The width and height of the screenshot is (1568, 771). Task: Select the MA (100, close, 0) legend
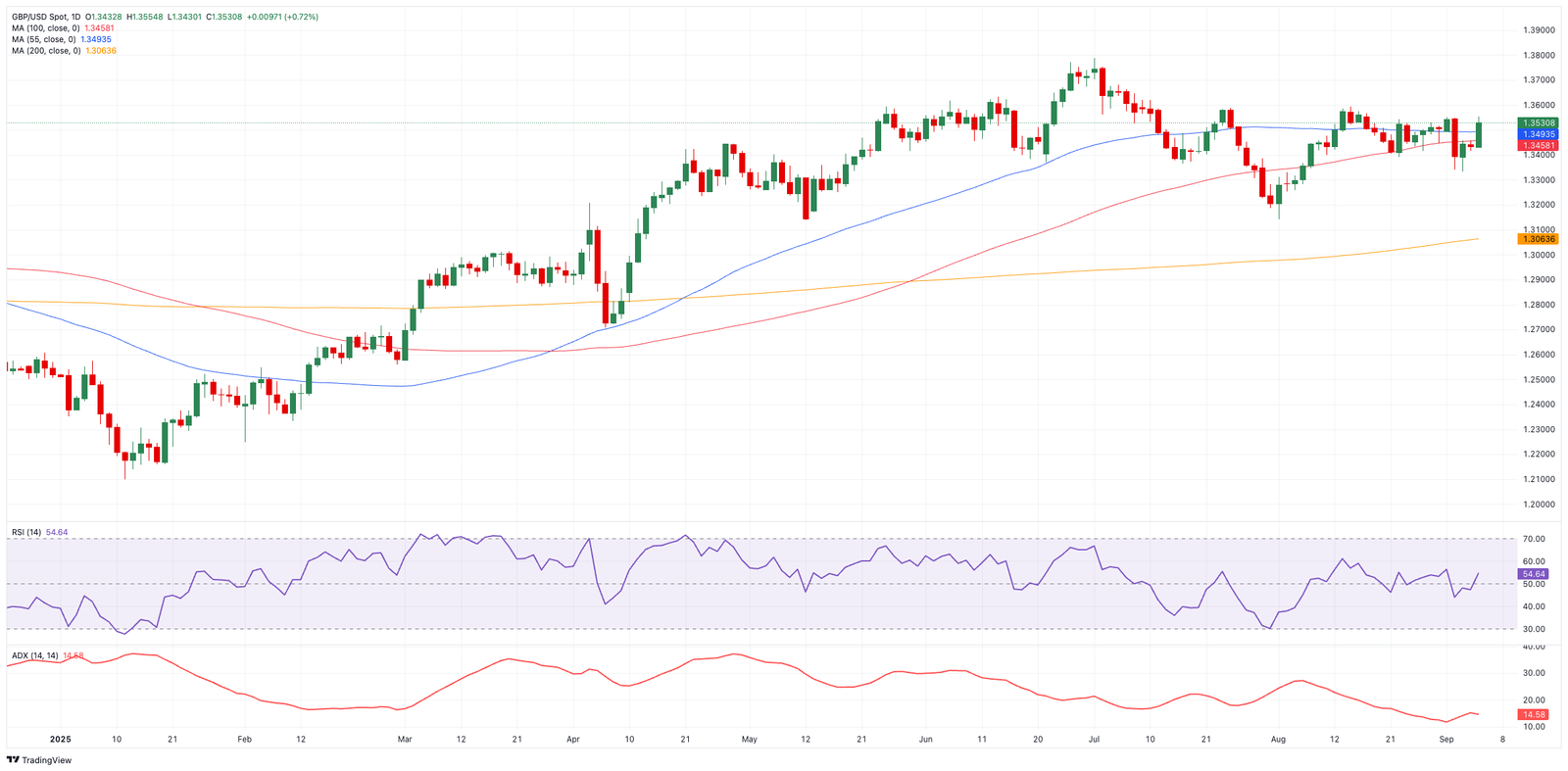click(63, 28)
